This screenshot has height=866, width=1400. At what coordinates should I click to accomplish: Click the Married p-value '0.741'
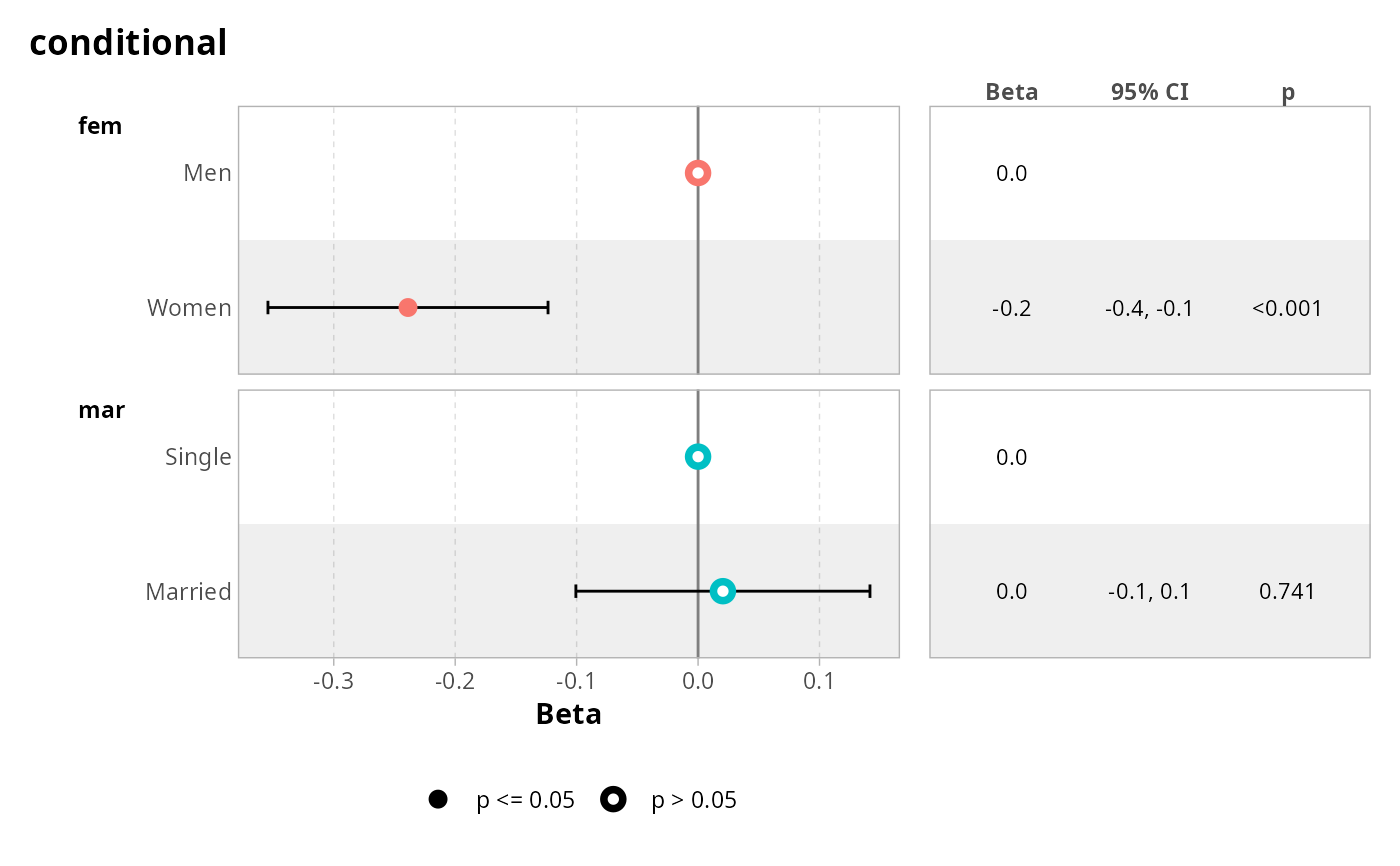(x=1287, y=591)
